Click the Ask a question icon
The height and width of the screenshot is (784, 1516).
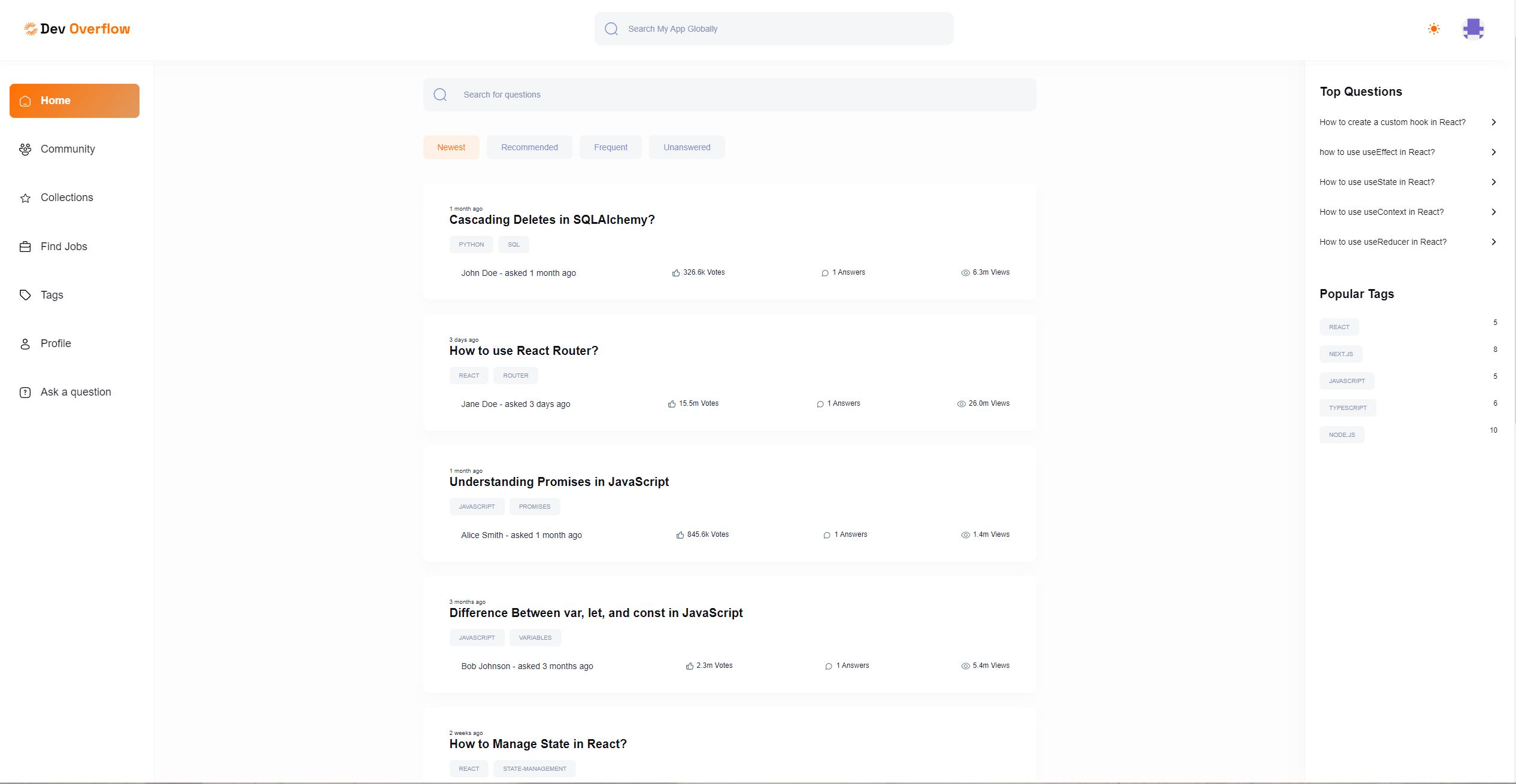[x=25, y=393]
